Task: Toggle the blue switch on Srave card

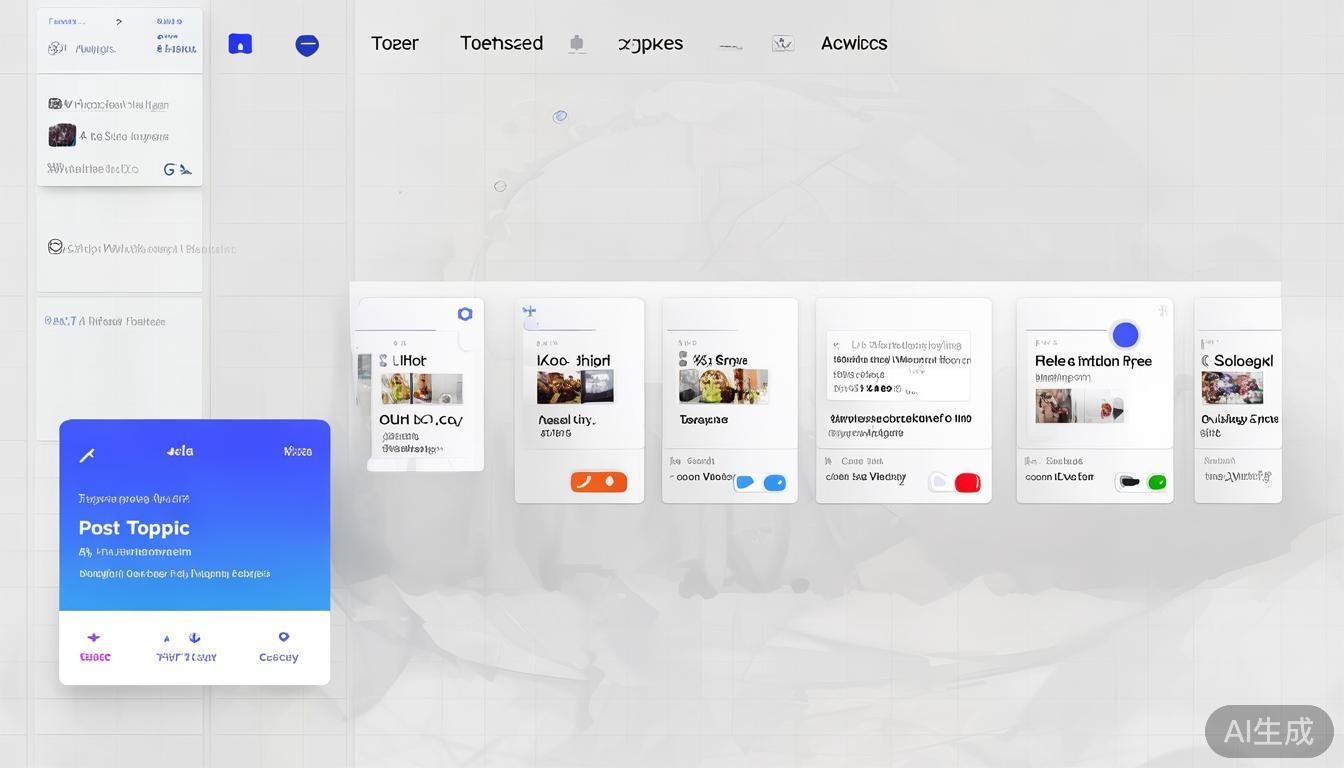Action: click(x=773, y=483)
